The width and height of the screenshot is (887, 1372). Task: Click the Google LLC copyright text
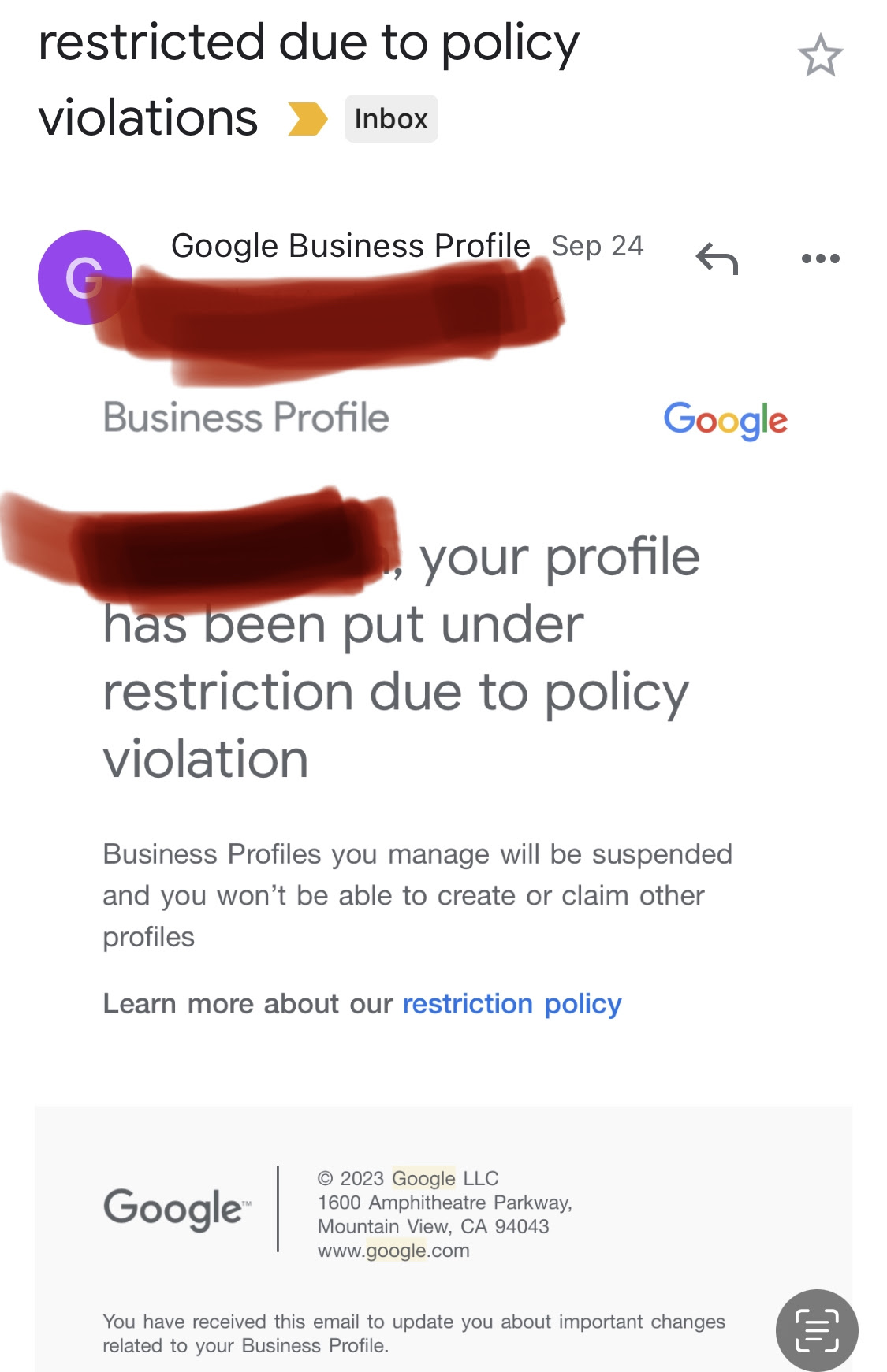(408, 1178)
